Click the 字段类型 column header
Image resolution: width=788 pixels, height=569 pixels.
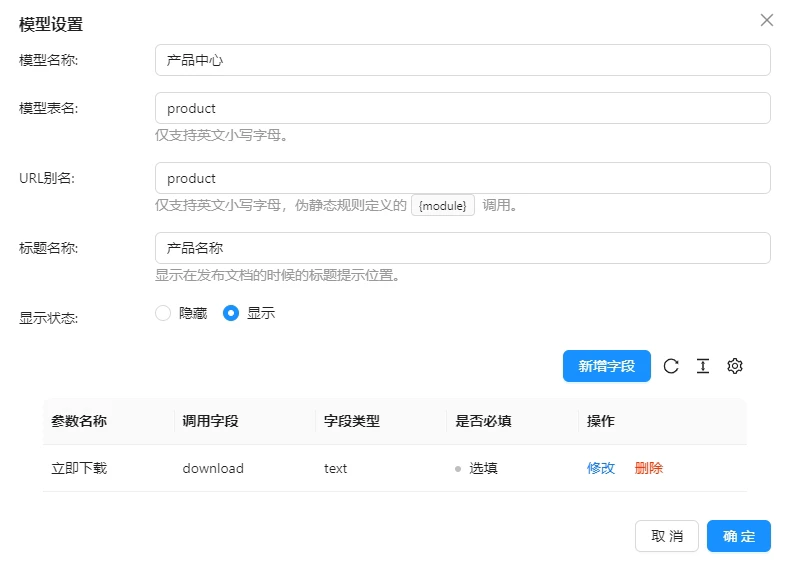click(352, 421)
